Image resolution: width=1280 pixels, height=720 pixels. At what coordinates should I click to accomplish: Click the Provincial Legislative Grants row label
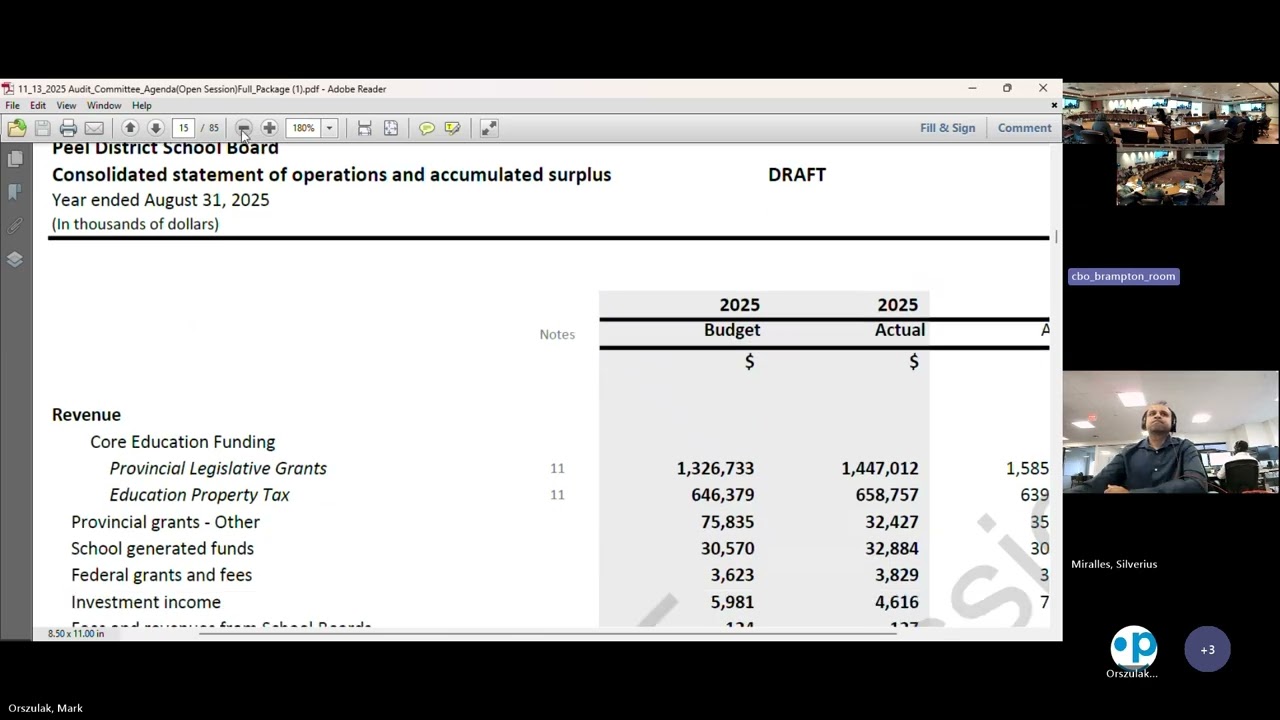(x=218, y=468)
